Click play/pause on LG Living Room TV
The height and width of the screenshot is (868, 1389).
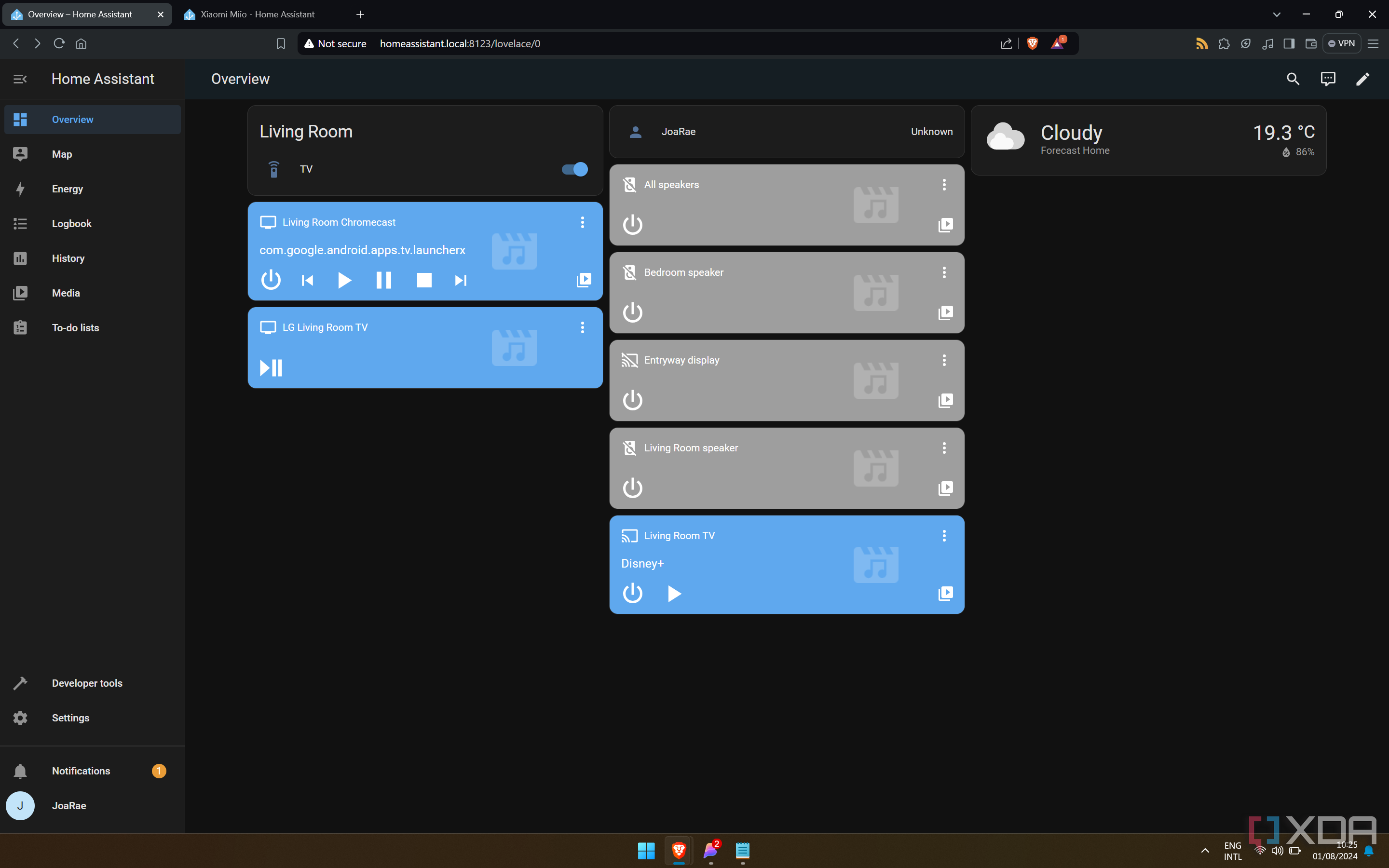click(271, 368)
